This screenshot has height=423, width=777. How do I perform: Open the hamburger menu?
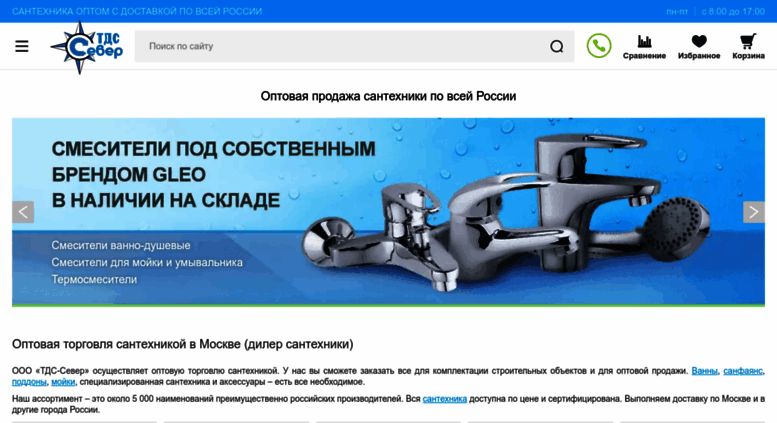pos(22,46)
